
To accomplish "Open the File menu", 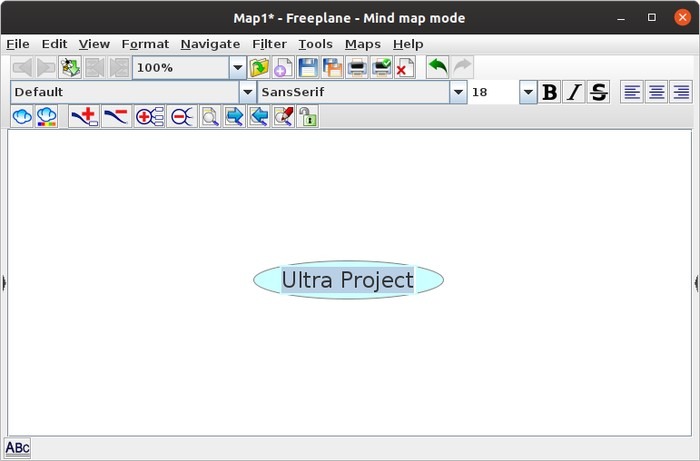I will coord(18,44).
